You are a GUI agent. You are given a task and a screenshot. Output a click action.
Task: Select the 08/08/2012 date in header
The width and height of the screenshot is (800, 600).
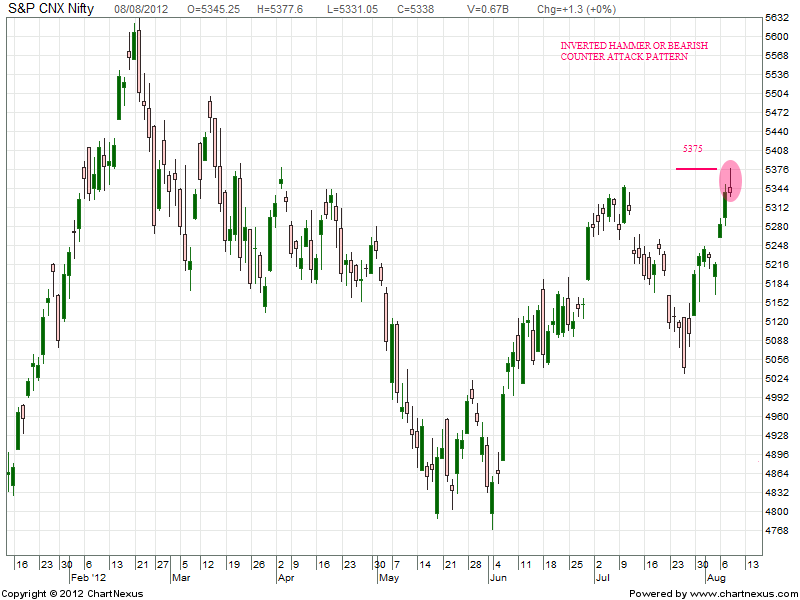(x=141, y=9)
